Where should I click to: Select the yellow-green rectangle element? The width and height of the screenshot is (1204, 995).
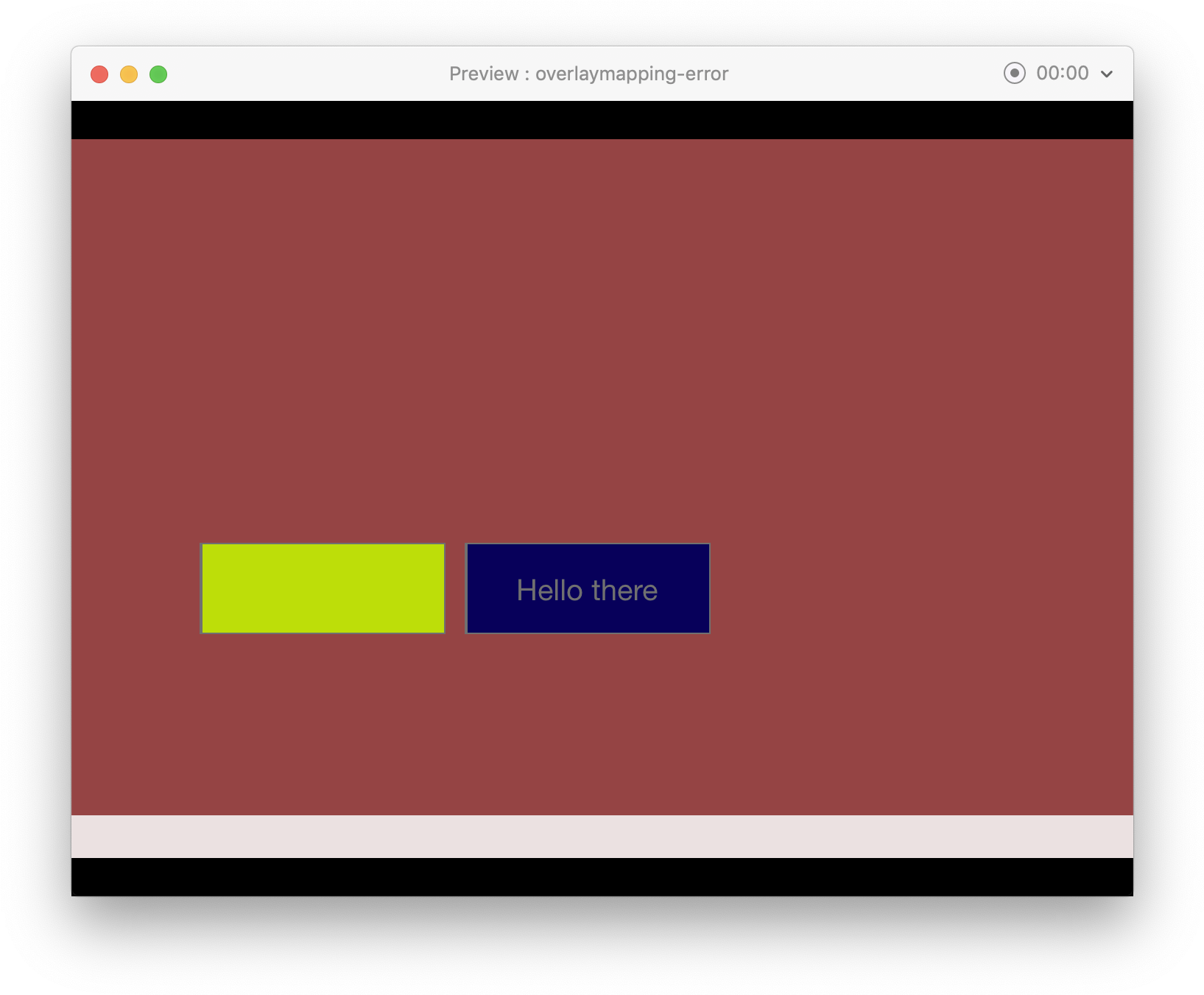tap(323, 588)
